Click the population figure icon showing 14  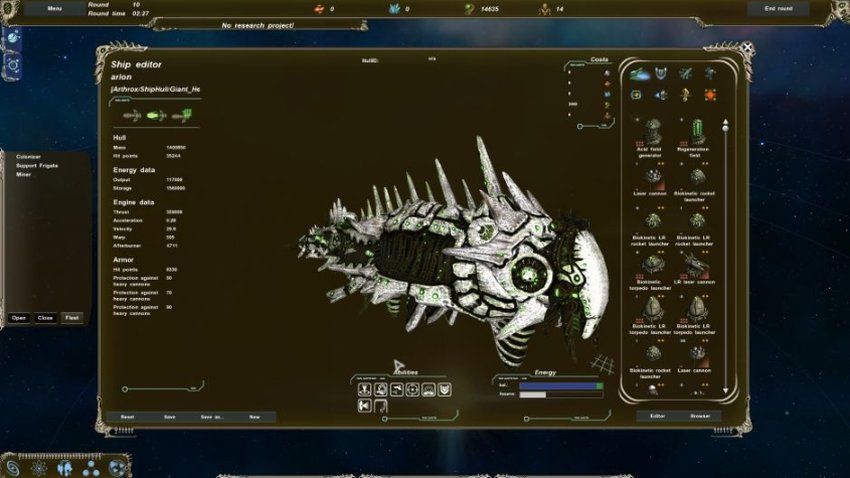545,9
